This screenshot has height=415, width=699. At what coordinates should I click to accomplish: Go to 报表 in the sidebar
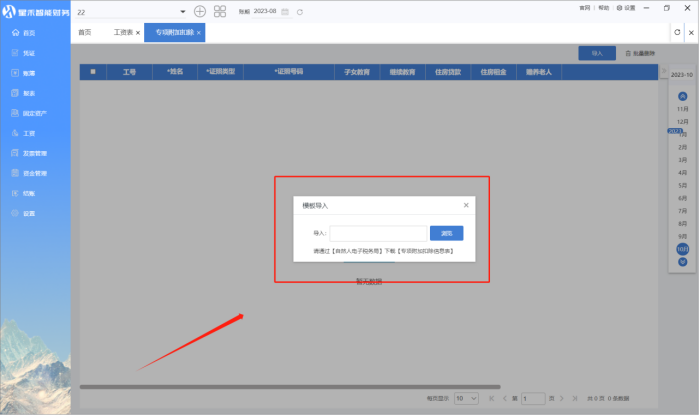28,93
